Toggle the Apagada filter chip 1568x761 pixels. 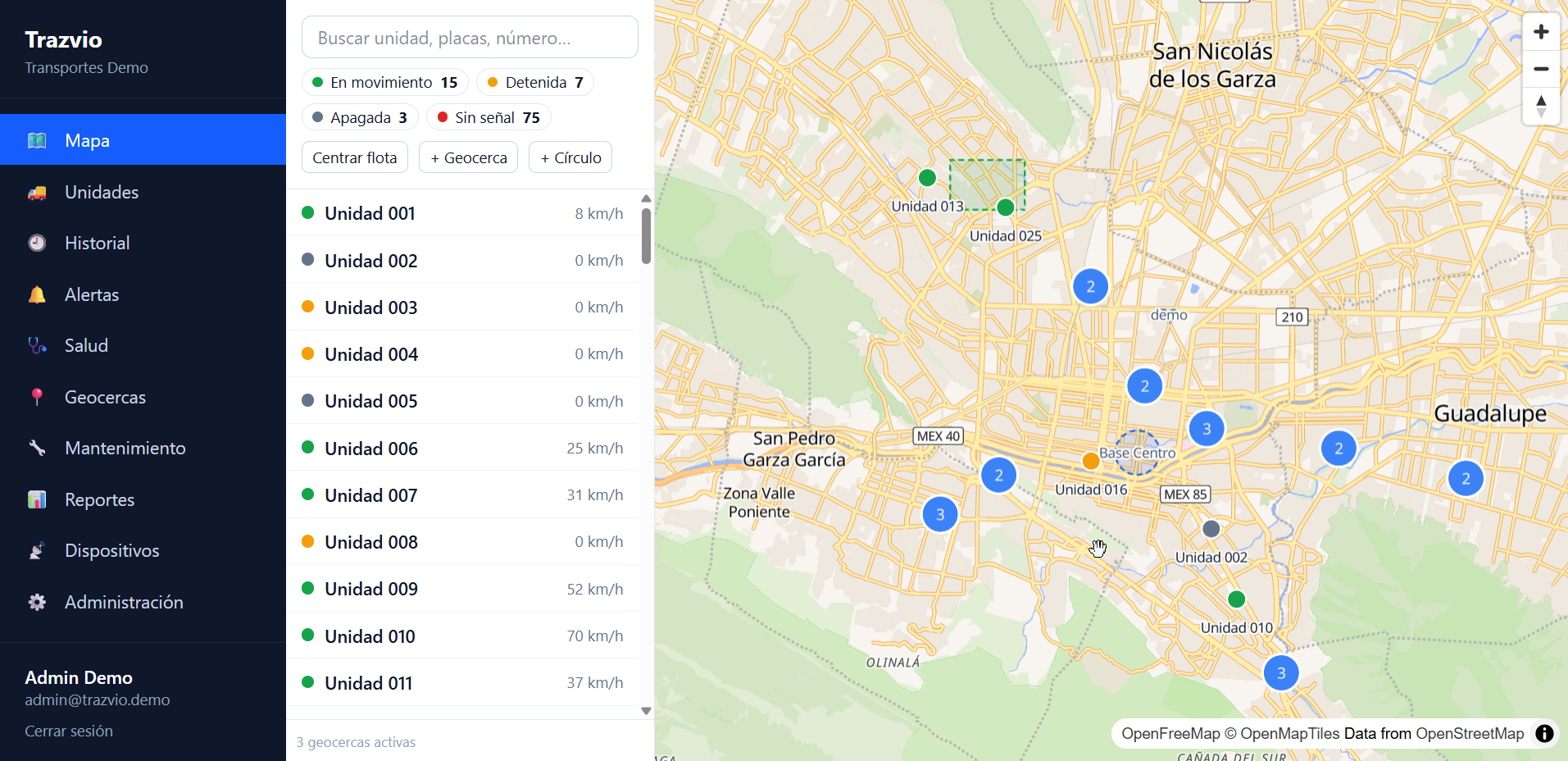point(360,117)
